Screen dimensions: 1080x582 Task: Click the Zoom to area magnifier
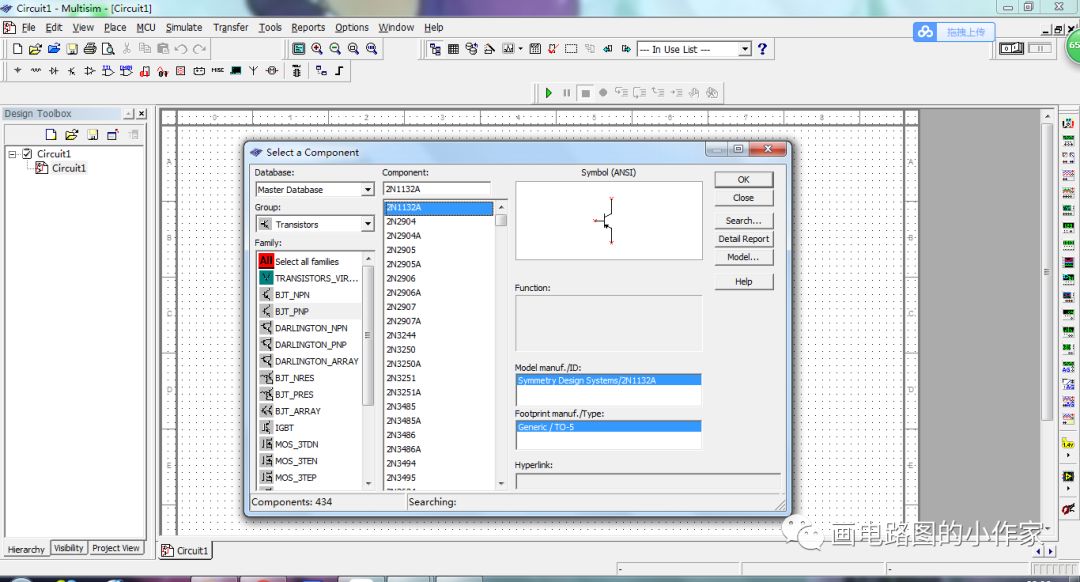pos(353,49)
